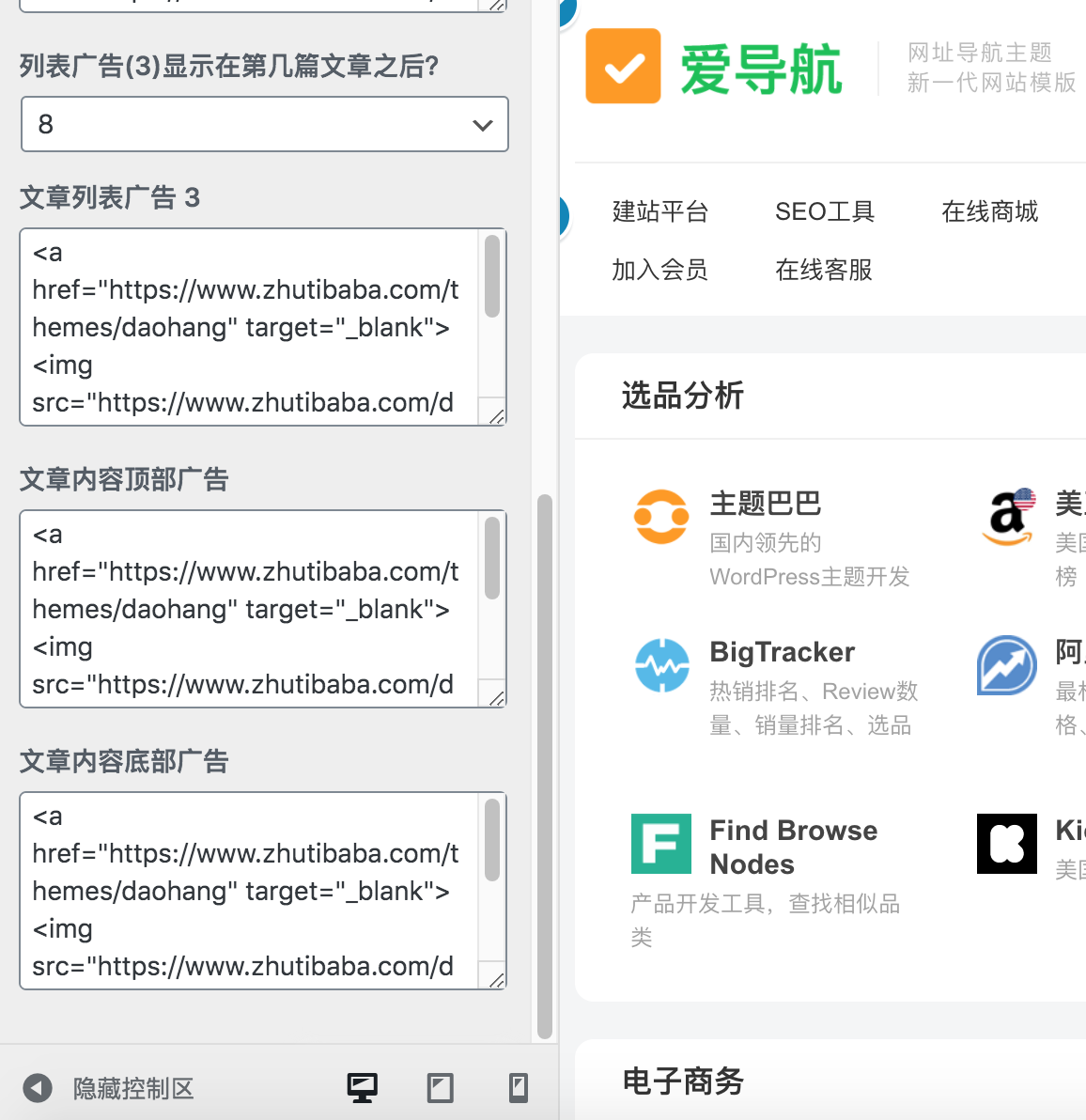Open the 在线商城 menu item
The image size is (1086, 1120).
coord(989,211)
